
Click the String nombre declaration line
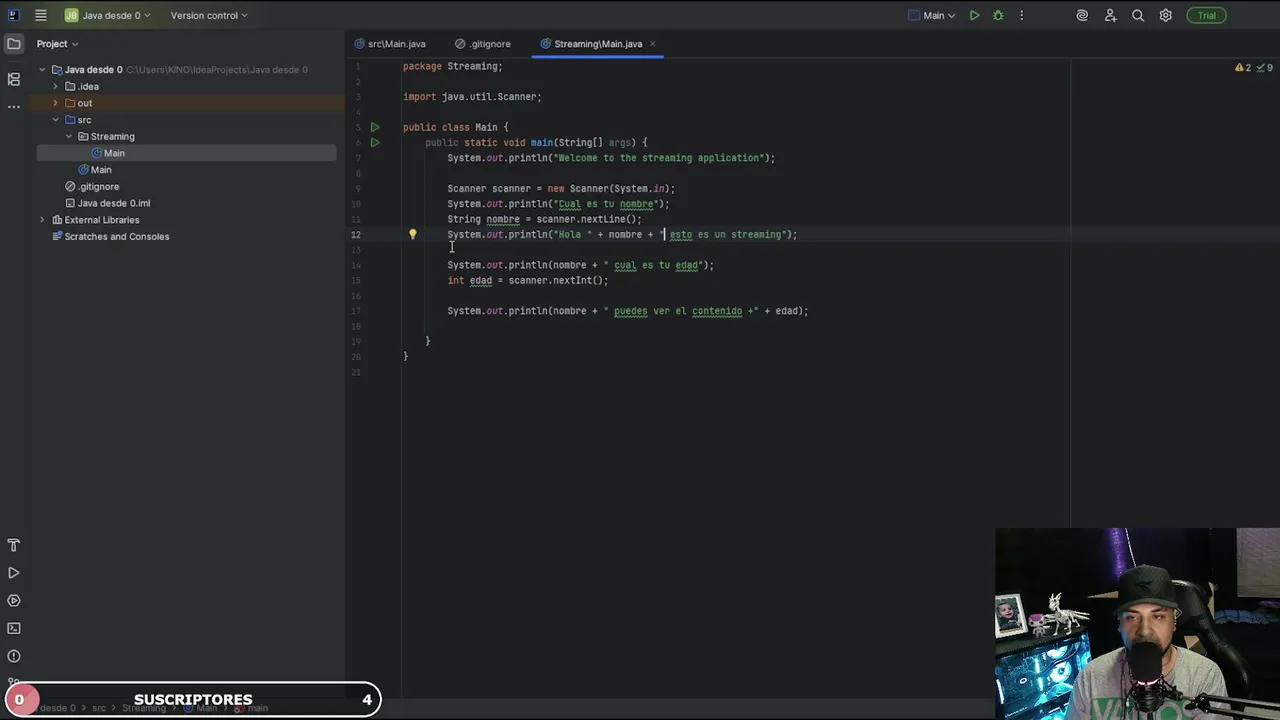pyautogui.click(x=544, y=219)
